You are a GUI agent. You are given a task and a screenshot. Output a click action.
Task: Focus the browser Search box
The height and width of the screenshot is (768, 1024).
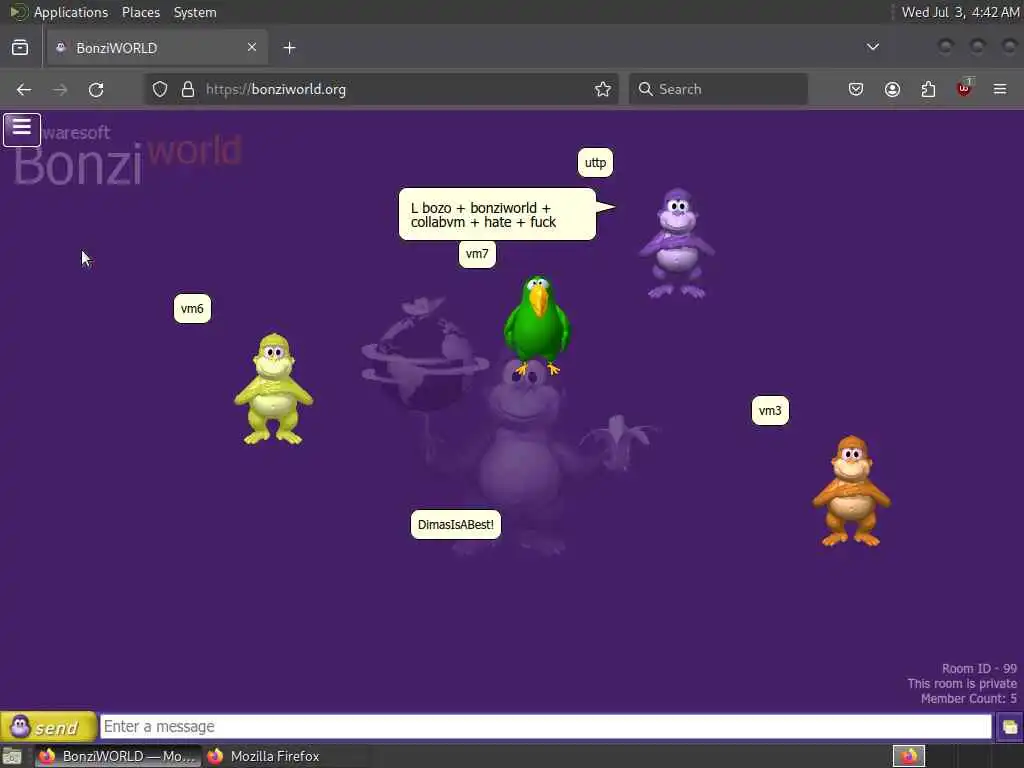tap(718, 89)
